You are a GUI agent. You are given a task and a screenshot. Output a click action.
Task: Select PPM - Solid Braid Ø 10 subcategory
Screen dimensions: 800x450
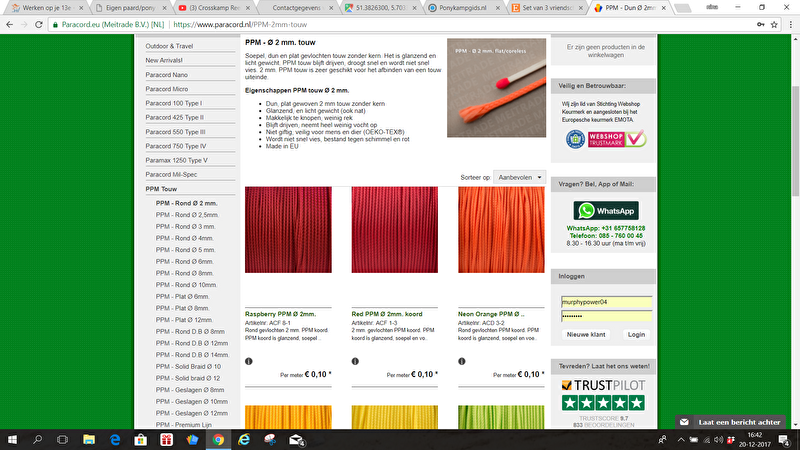click(188, 366)
